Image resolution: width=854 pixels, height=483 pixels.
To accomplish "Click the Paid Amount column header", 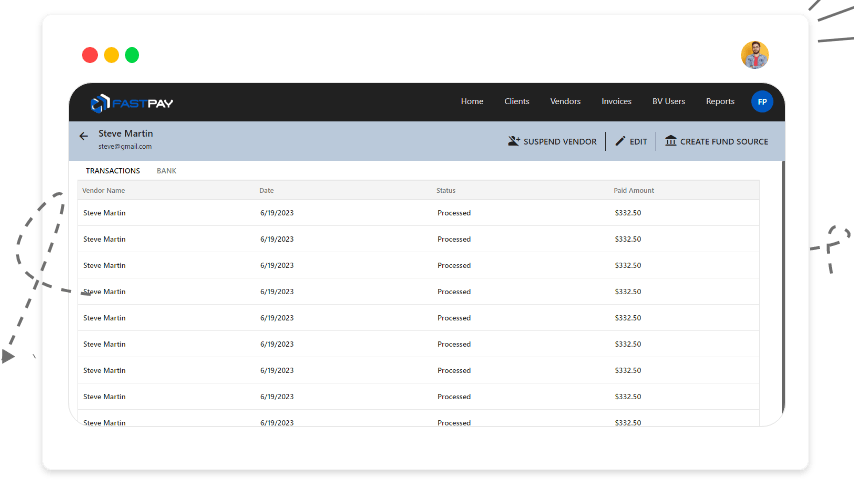I will coord(634,190).
